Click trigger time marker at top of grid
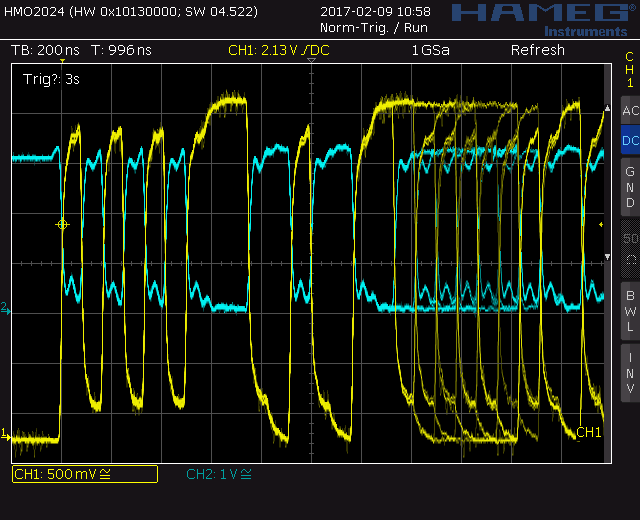The height and width of the screenshot is (520, 640). [x=311, y=69]
